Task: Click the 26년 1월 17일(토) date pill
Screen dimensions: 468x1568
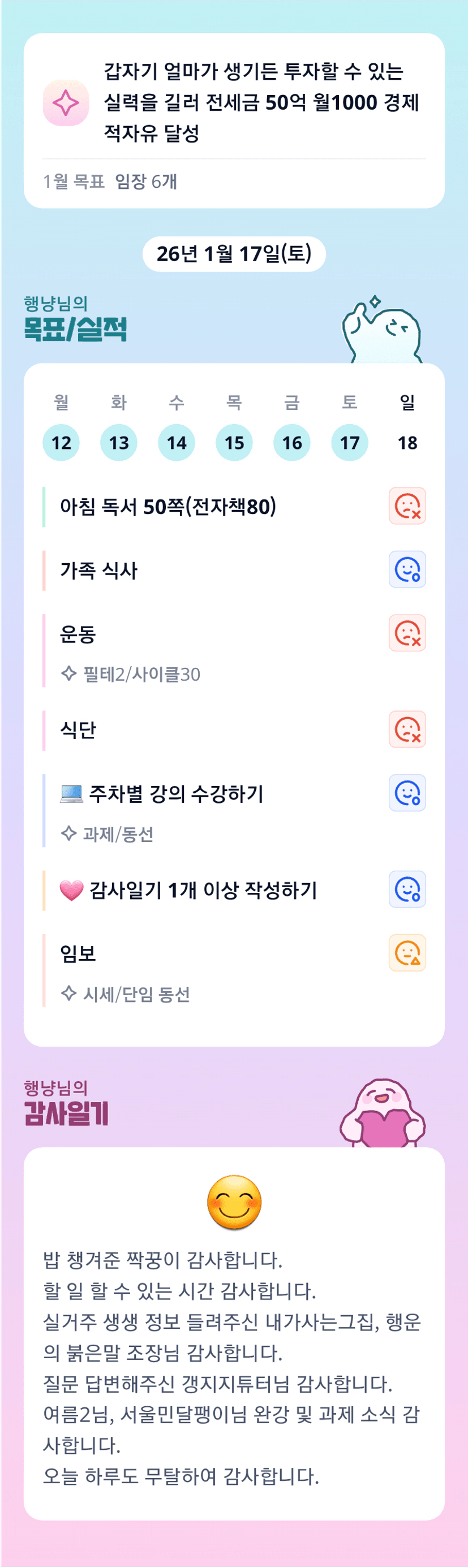Action: tap(234, 254)
